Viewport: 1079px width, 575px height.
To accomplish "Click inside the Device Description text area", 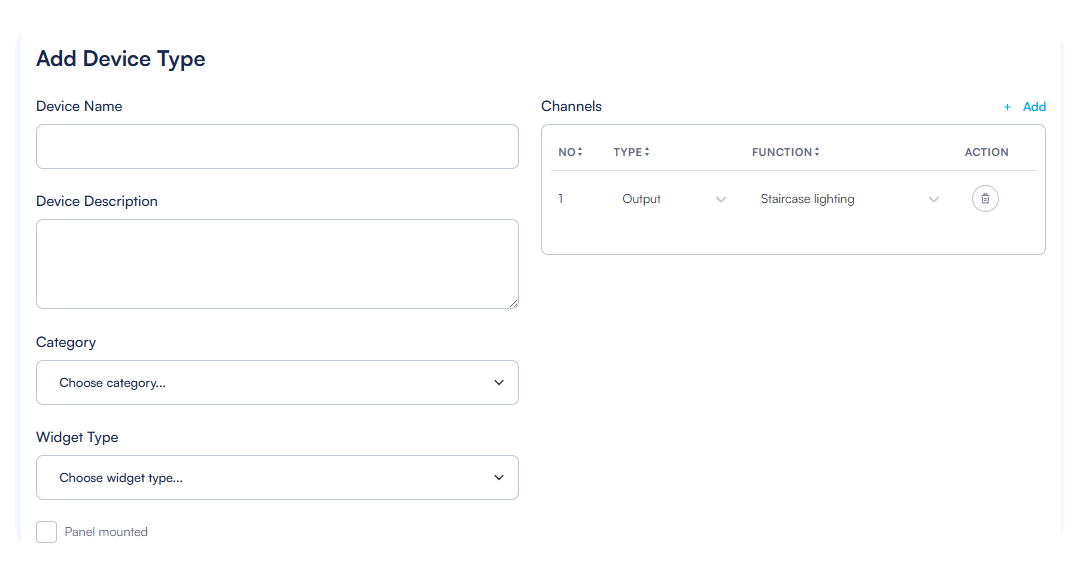I will pos(277,264).
